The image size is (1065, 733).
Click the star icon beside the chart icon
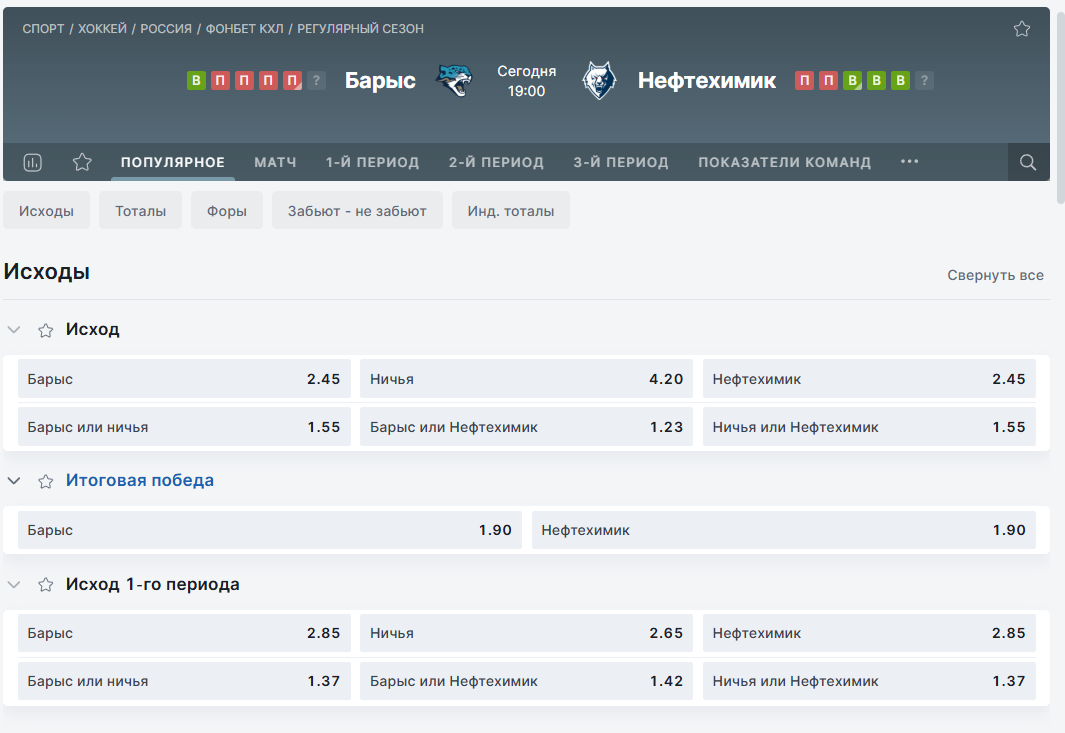[x=82, y=162]
